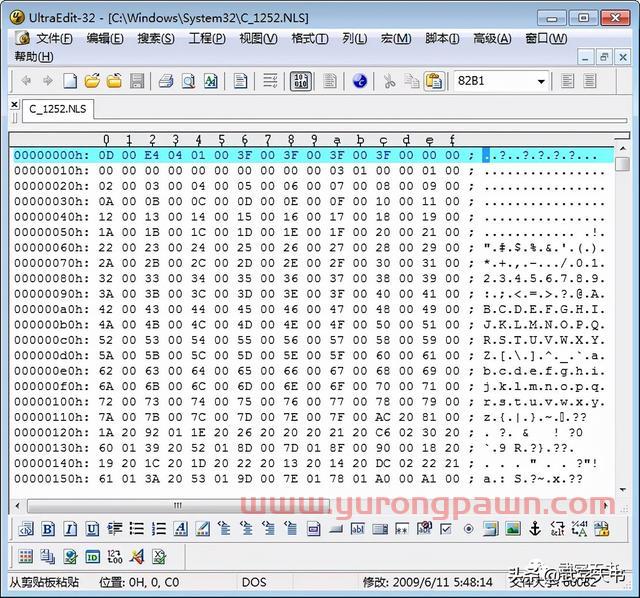Click the HTML image insert icon
Viewport: 640px width, 598px height.
point(513,529)
